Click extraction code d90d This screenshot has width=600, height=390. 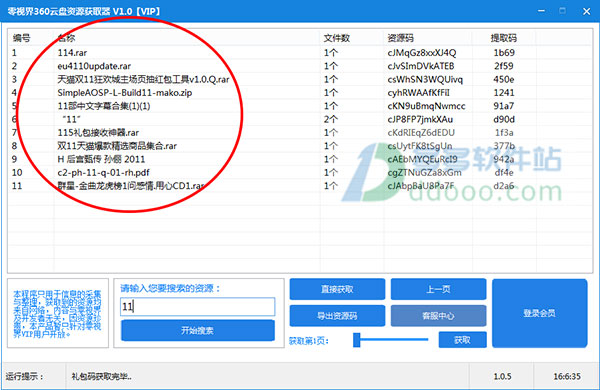(504, 119)
